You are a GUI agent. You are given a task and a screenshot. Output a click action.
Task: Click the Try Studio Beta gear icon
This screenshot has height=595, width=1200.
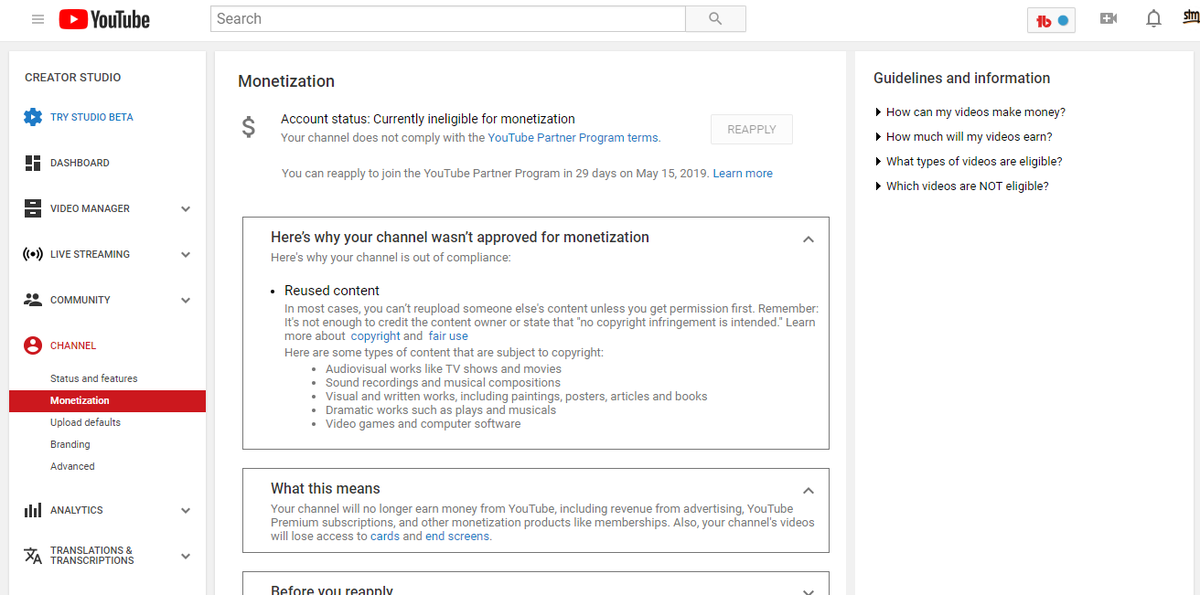(x=33, y=117)
